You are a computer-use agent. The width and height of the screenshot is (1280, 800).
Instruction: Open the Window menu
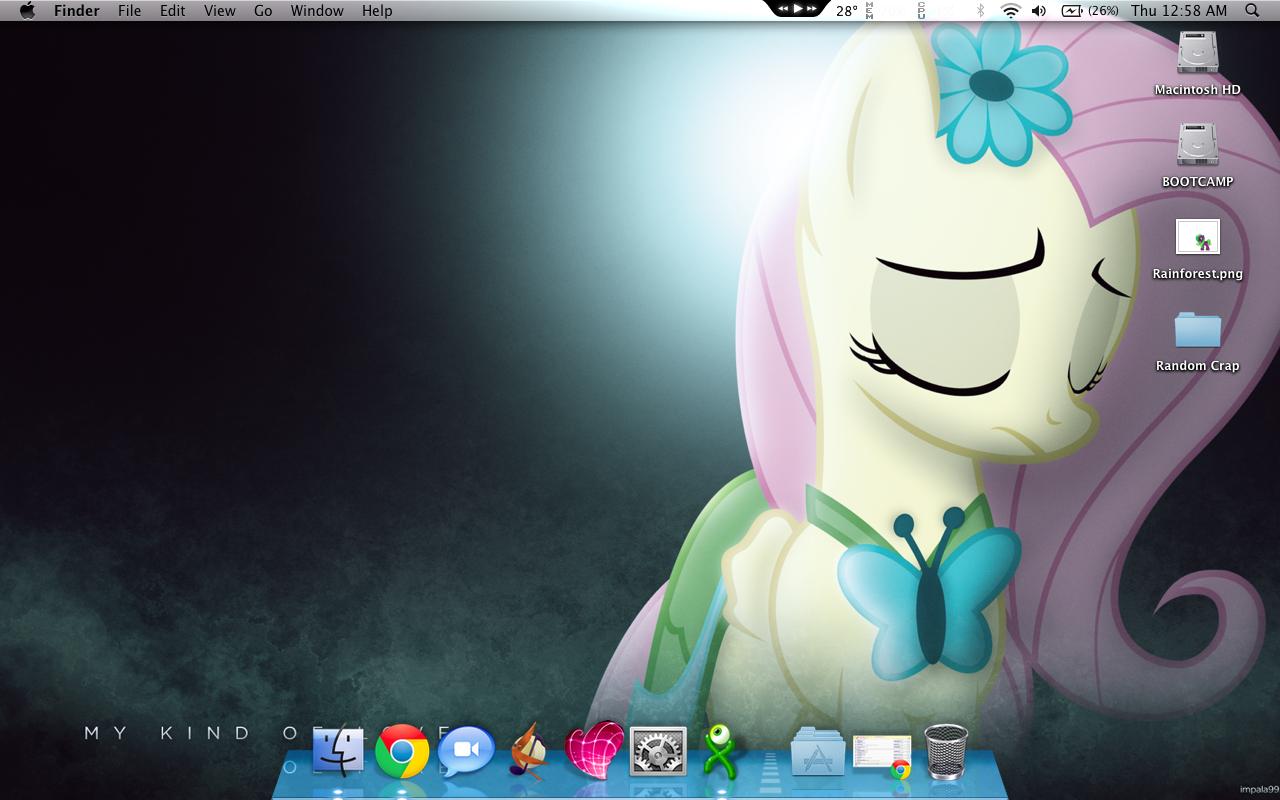(317, 11)
